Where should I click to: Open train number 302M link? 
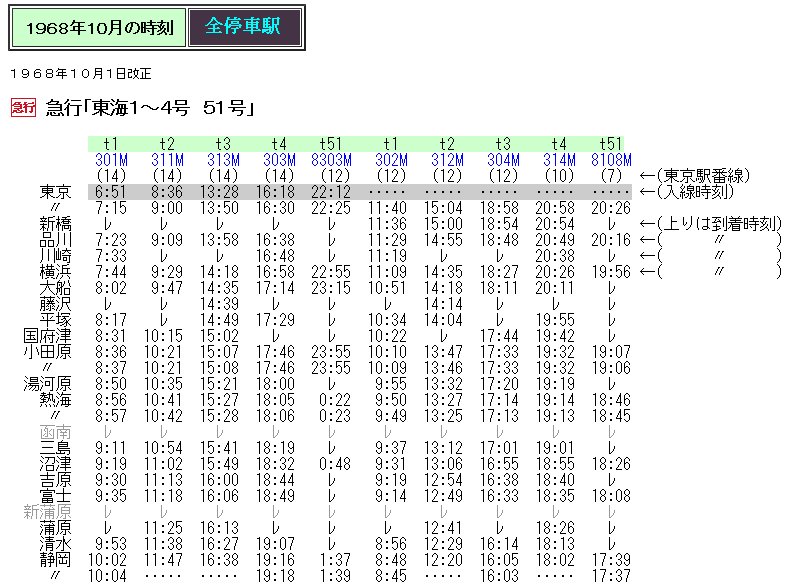point(391,160)
